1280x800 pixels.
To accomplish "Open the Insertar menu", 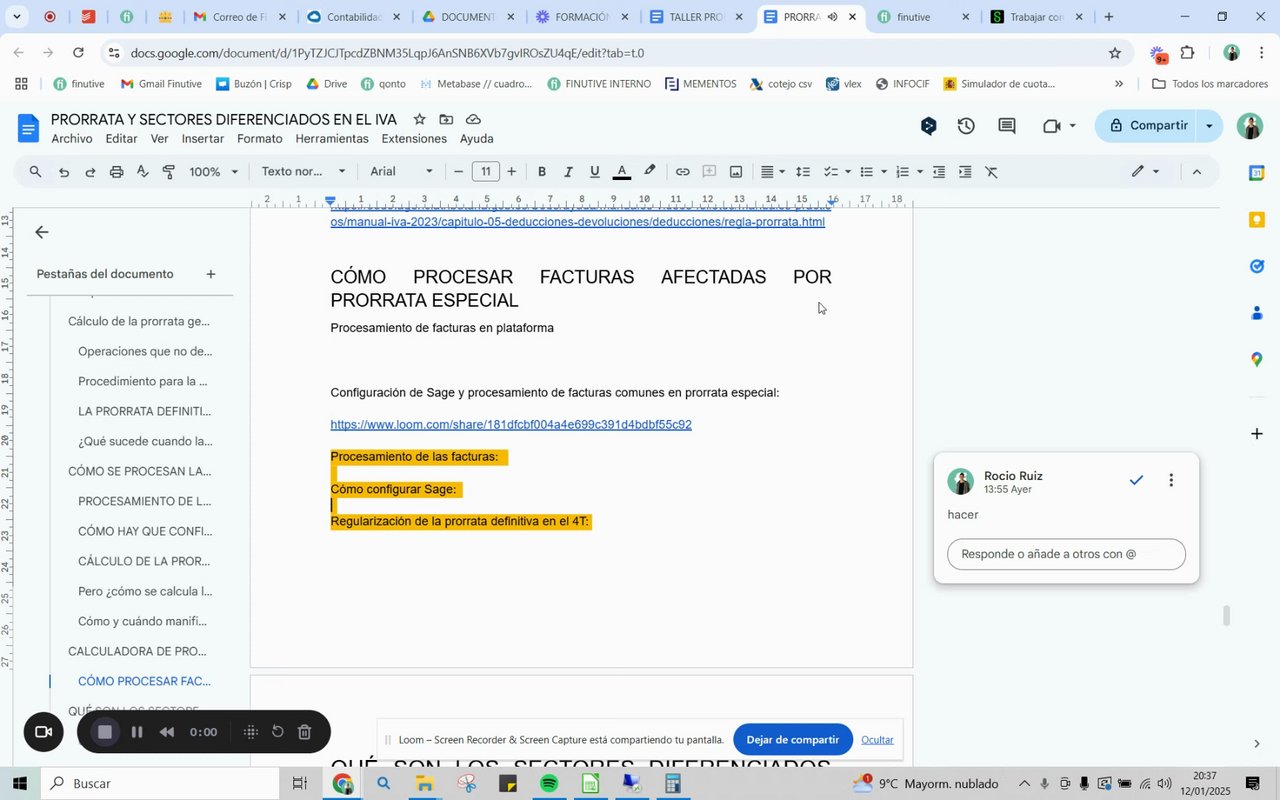I will pyautogui.click(x=203, y=139).
